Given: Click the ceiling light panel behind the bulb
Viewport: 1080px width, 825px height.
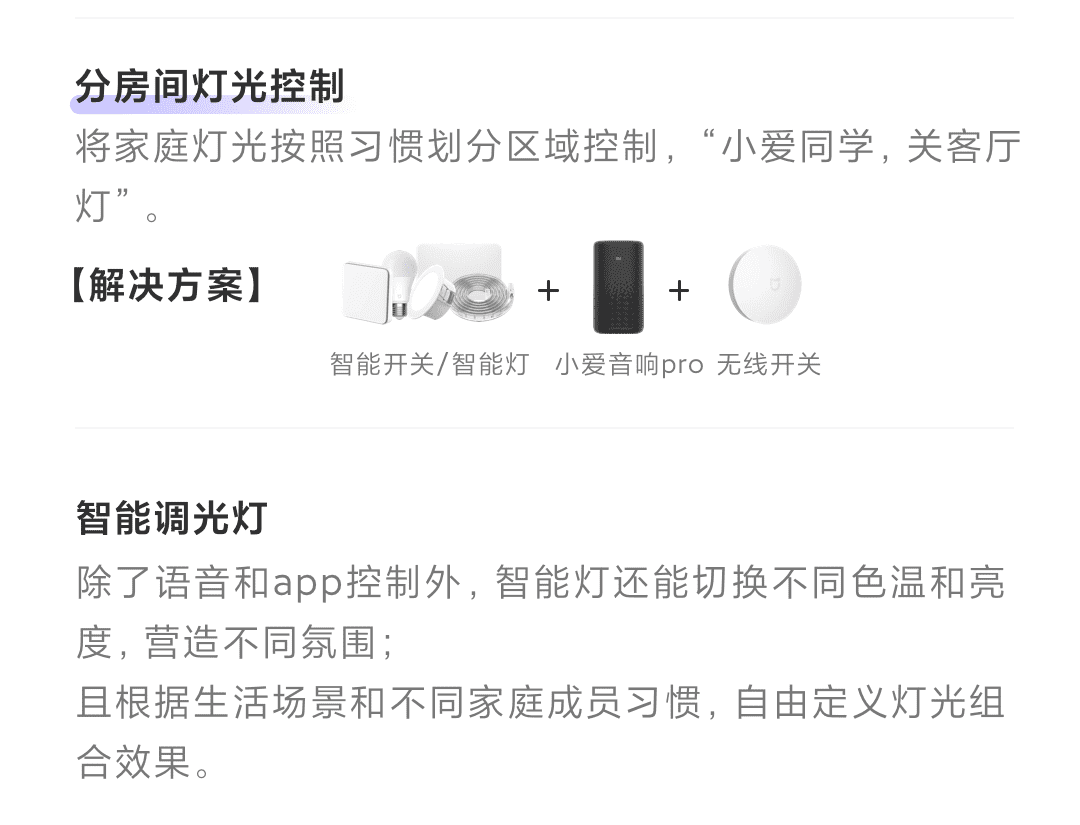Looking at the screenshot, I should pos(459,262).
